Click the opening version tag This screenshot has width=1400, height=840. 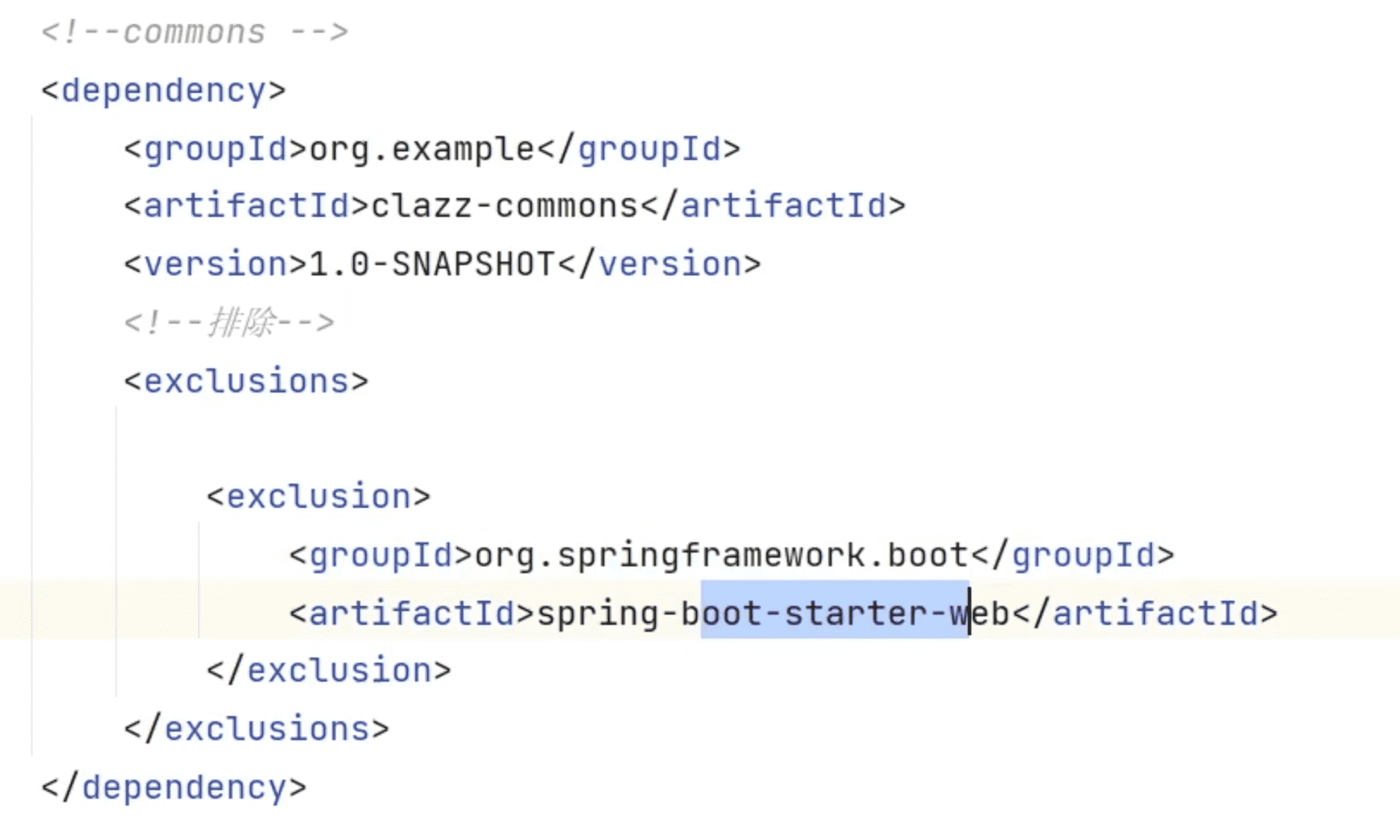215,264
